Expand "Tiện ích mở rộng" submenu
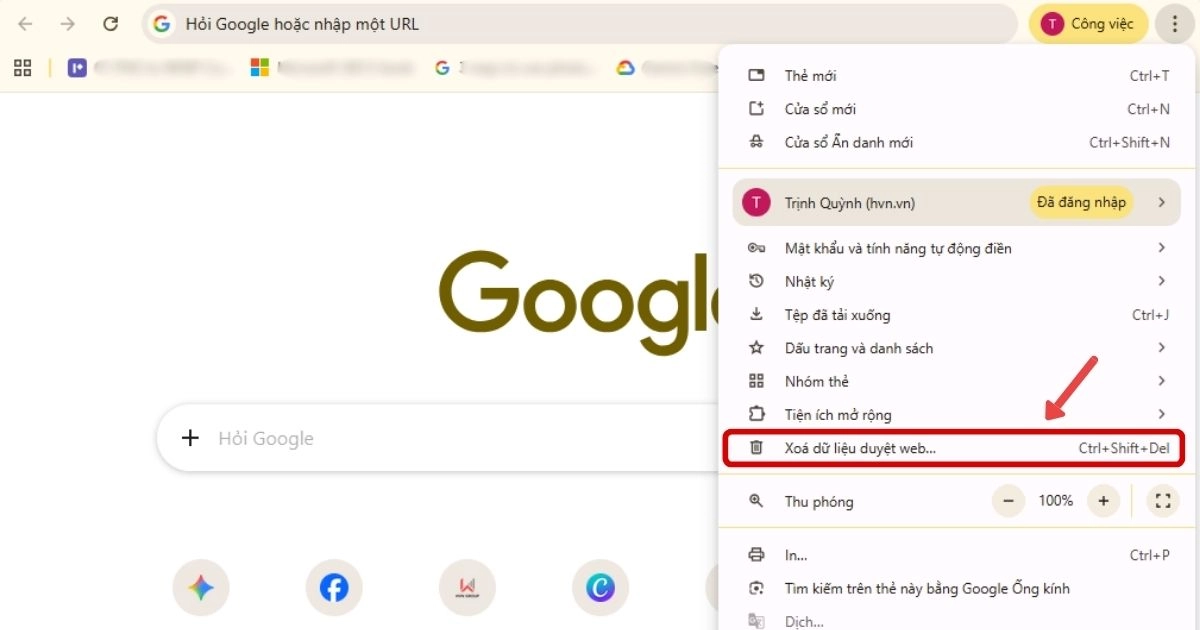Viewport: 1200px width, 630px height. point(958,414)
